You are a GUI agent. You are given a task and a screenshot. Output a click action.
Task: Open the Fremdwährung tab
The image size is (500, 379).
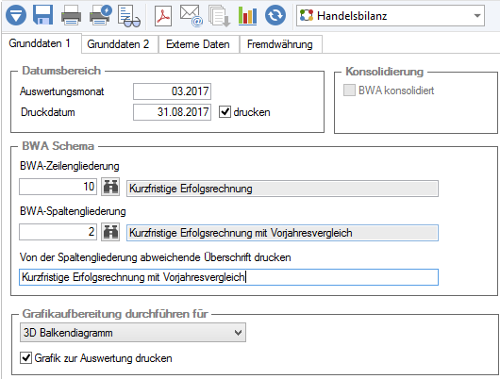pyautogui.click(x=281, y=44)
